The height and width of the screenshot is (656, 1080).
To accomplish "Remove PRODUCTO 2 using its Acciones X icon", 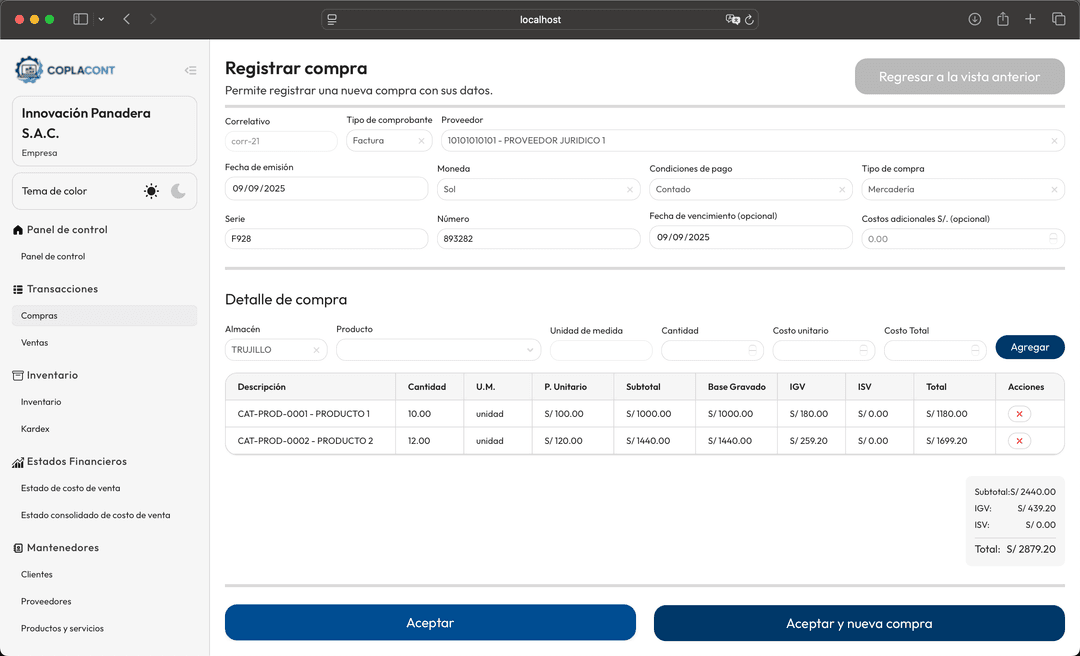I will click(x=1018, y=440).
